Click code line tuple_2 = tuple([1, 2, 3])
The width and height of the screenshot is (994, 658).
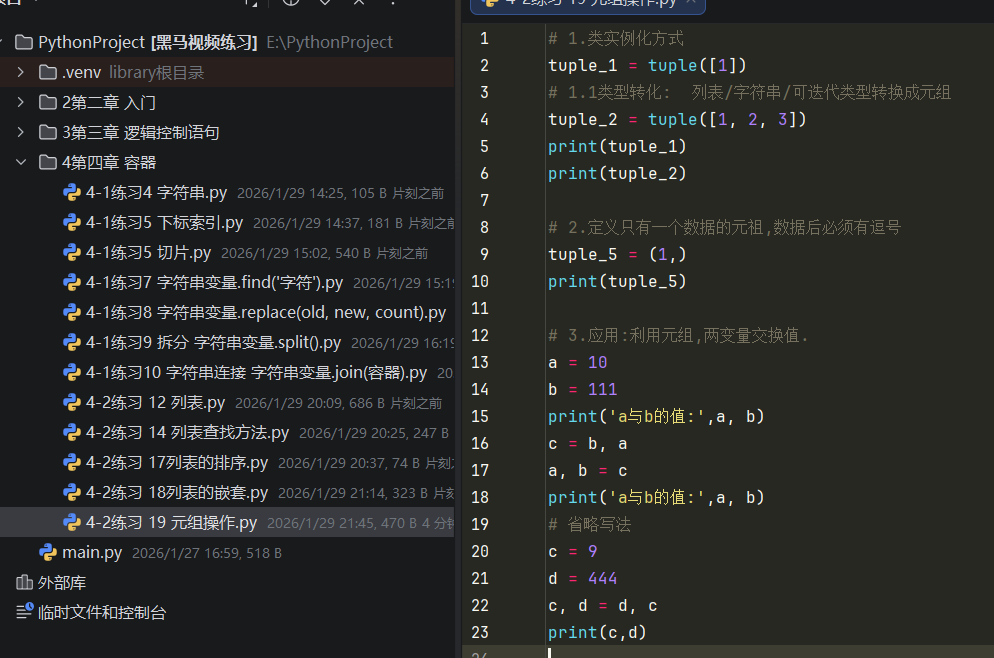click(x=677, y=119)
